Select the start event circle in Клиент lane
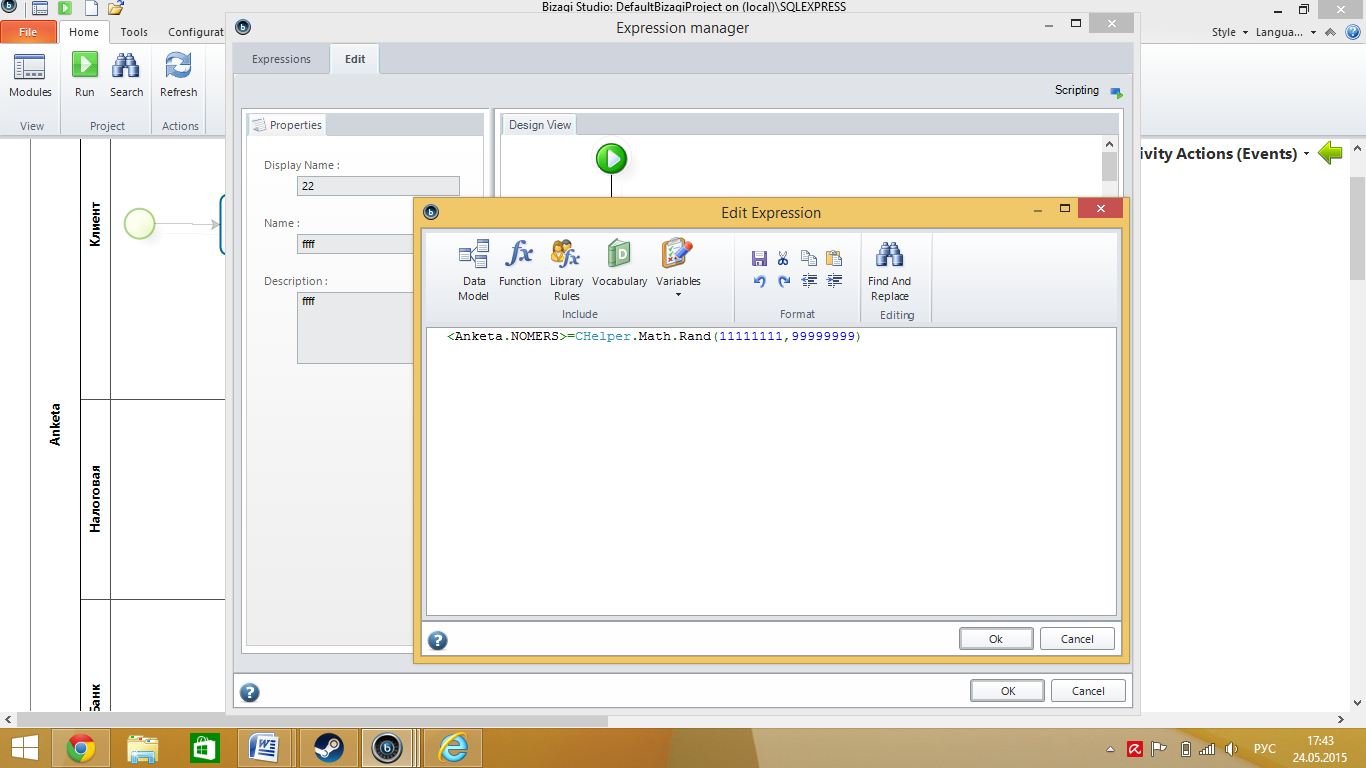Viewport: 1366px width, 768px height. (x=140, y=223)
